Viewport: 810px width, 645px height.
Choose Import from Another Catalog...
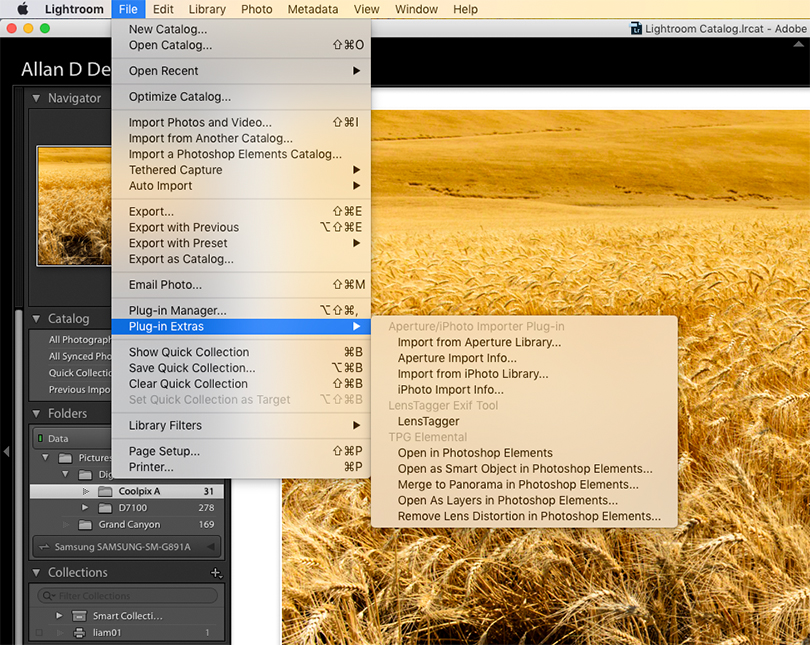pyautogui.click(x=241, y=138)
